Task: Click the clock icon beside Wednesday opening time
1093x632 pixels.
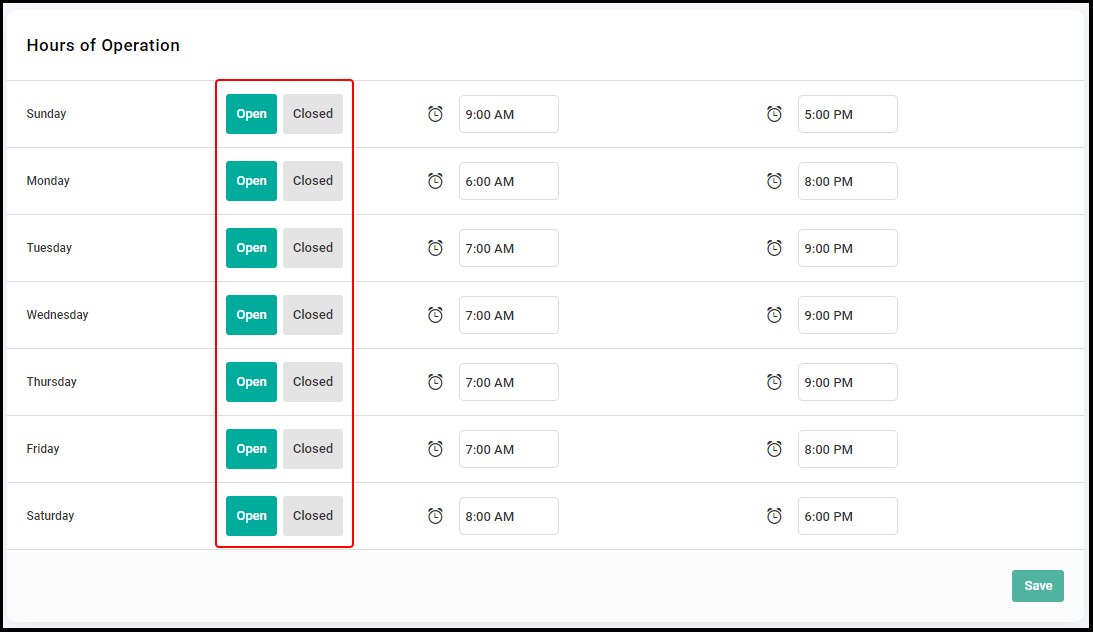Action: coord(435,314)
